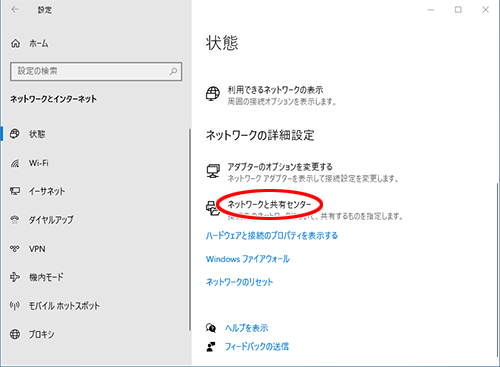Click the adapter options monitor icon
This screenshot has height=367, width=500.
pyautogui.click(x=213, y=171)
